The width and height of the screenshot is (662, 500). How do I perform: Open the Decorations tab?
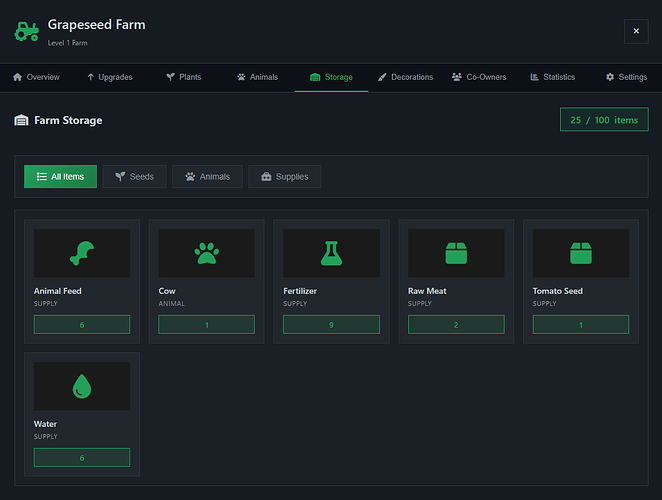(x=405, y=77)
